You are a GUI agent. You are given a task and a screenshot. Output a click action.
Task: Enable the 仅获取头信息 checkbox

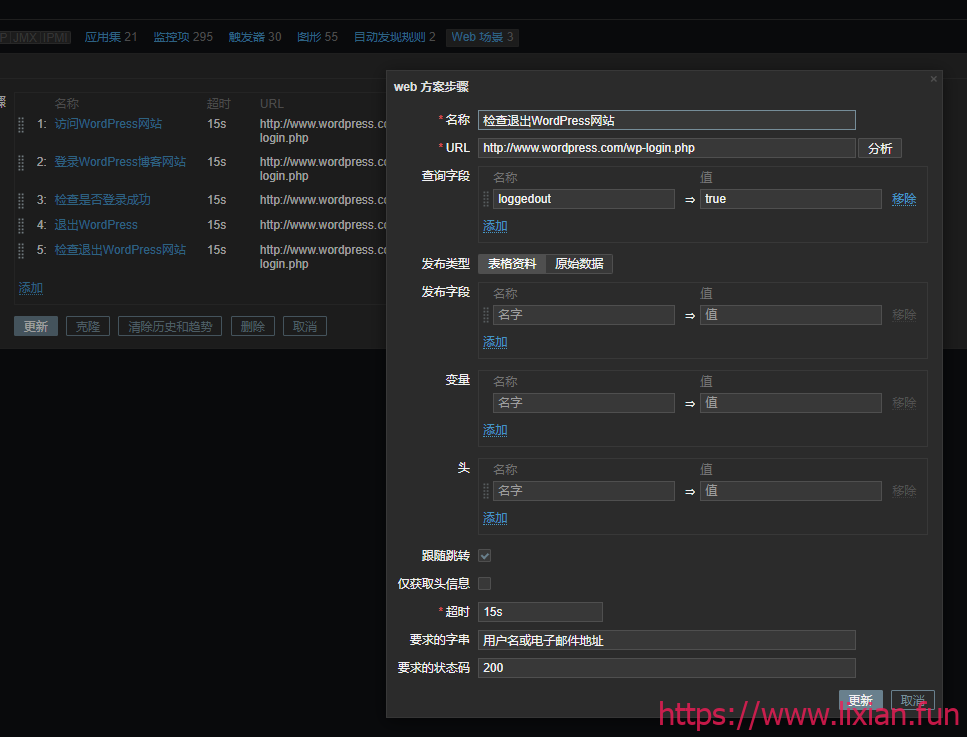[485, 583]
